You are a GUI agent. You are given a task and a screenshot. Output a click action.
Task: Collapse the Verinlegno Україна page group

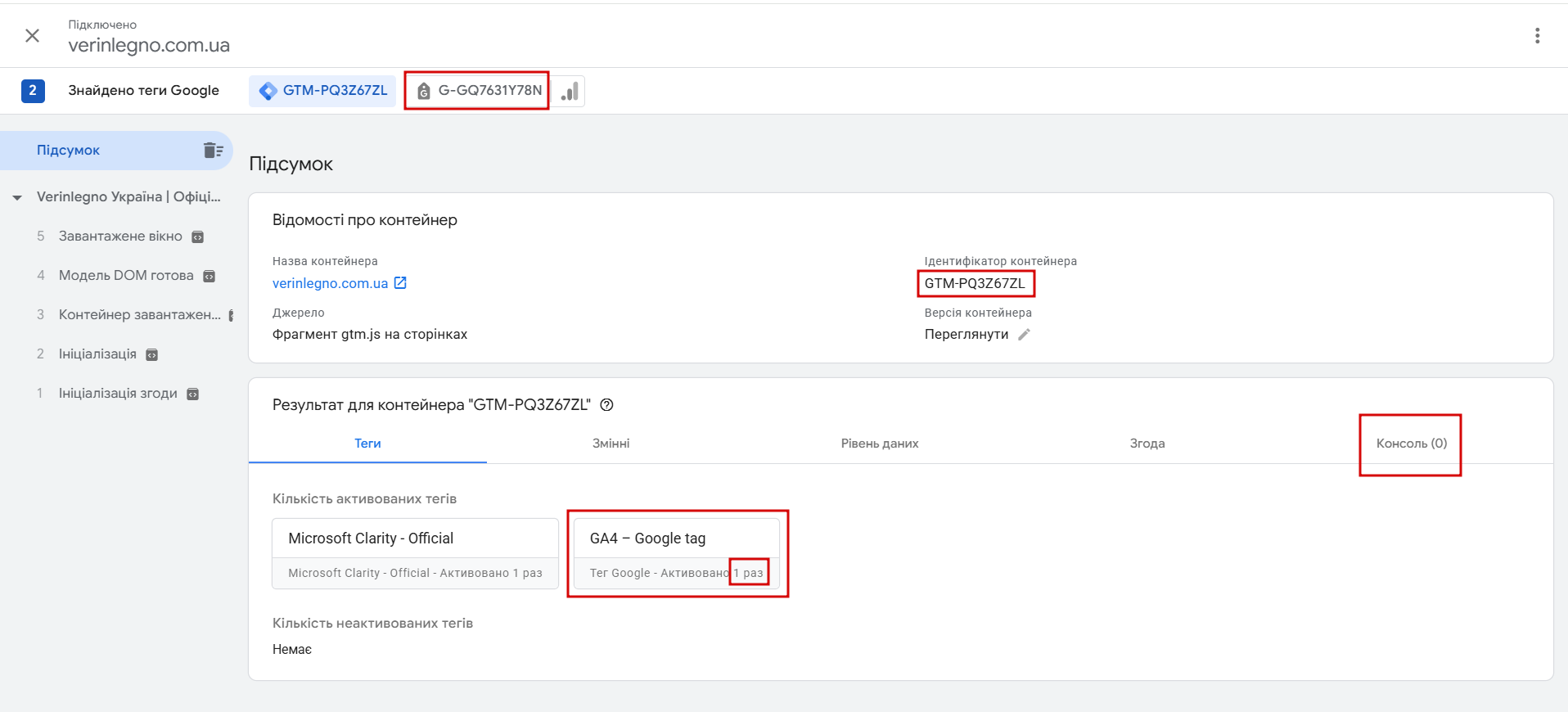(x=17, y=197)
